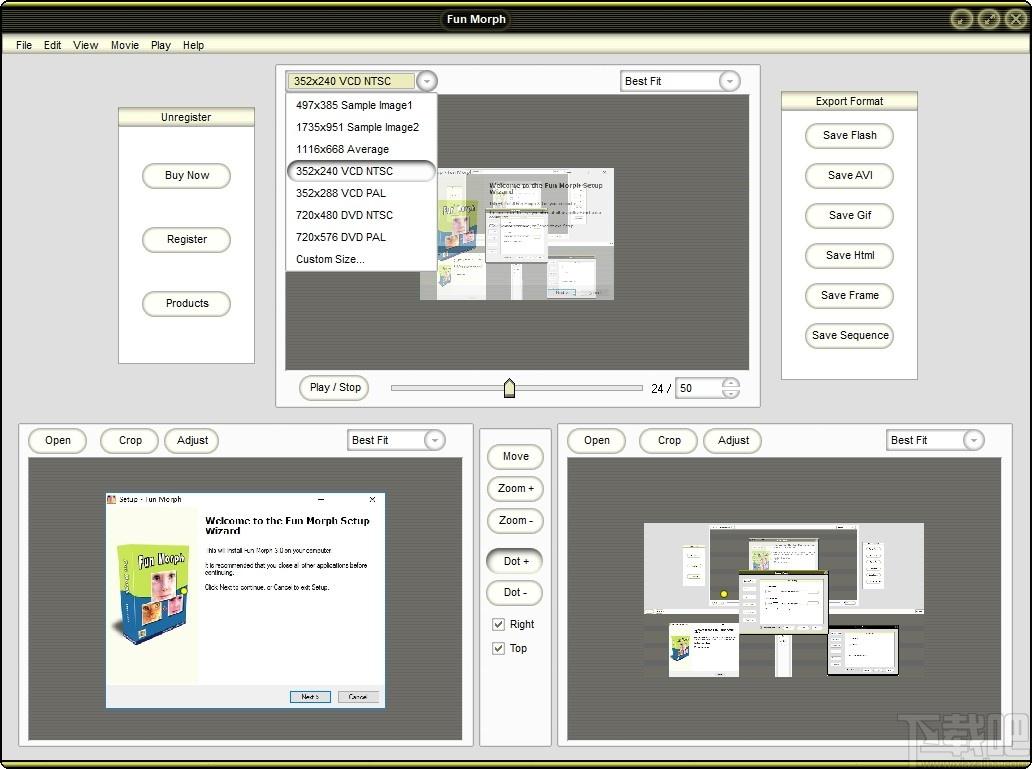Select 497x385 Sample Image1 size
The height and width of the screenshot is (769, 1032).
(x=361, y=105)
